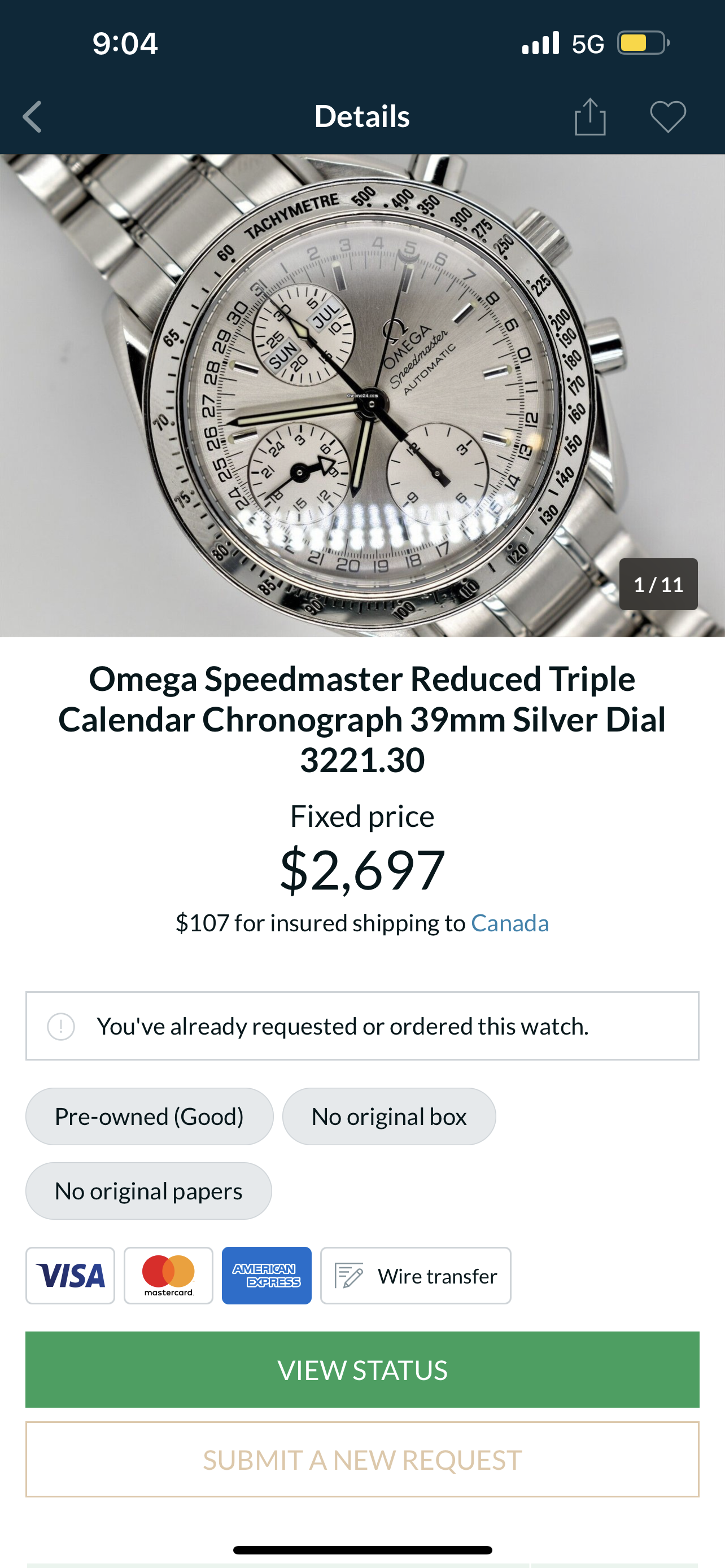The width and height of the screenshot is (725, 1568).
Task: Click the Canada shipping destination link
Action: pyautogui.click(x=509, y=923)
